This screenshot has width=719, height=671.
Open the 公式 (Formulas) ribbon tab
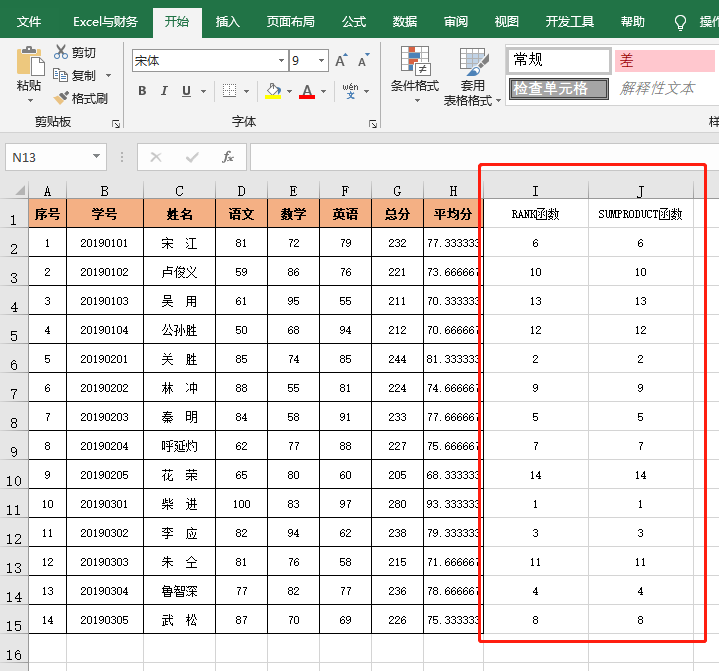(354, 21)
